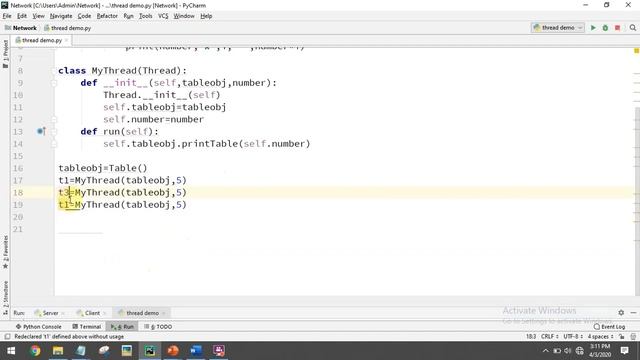Open the Event Log
The image size is (640, 360).
[609, 327]
